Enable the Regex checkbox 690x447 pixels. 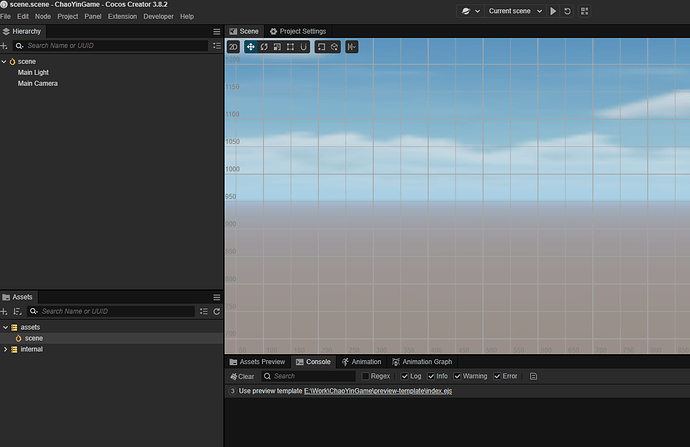pyautogui.click(x=365, y=376)
